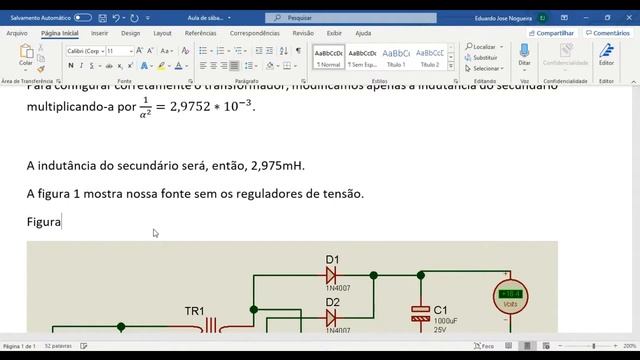Open the Ajuda tab
Image resolution: width=640 pixels, height=360 pixels.
click(x=363, y=33)
